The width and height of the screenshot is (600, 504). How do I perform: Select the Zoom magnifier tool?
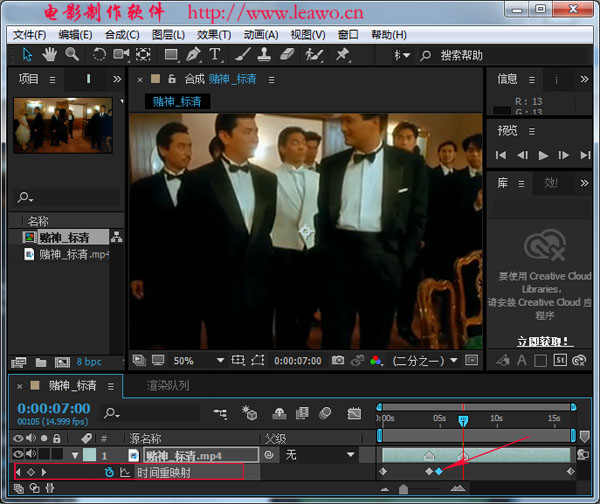pyautogui.click(x=72, y=54)
